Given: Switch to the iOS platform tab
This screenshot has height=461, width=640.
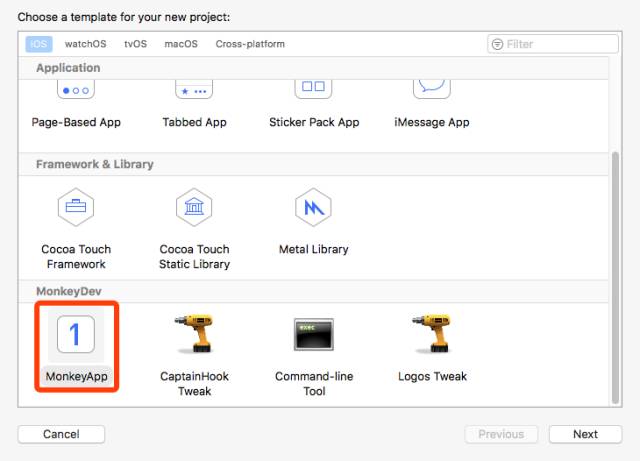Looking at the screenshot, I should (39, 44).
